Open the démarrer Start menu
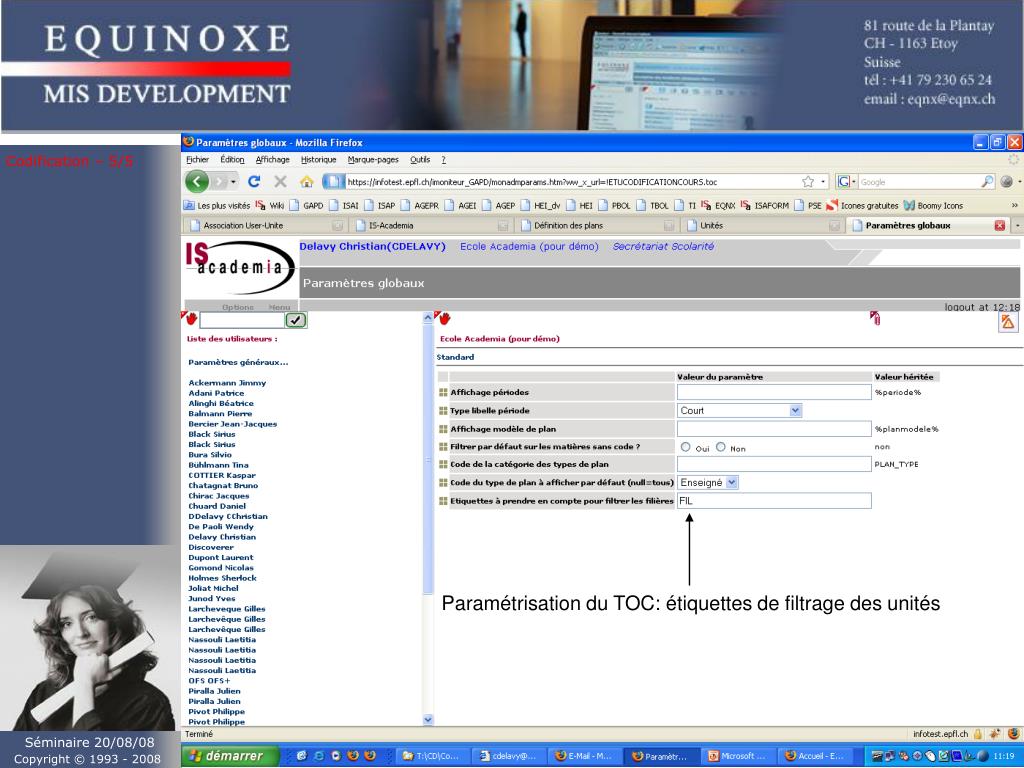1024x768 pixels. pyautogui.click(x=231, y=756)
